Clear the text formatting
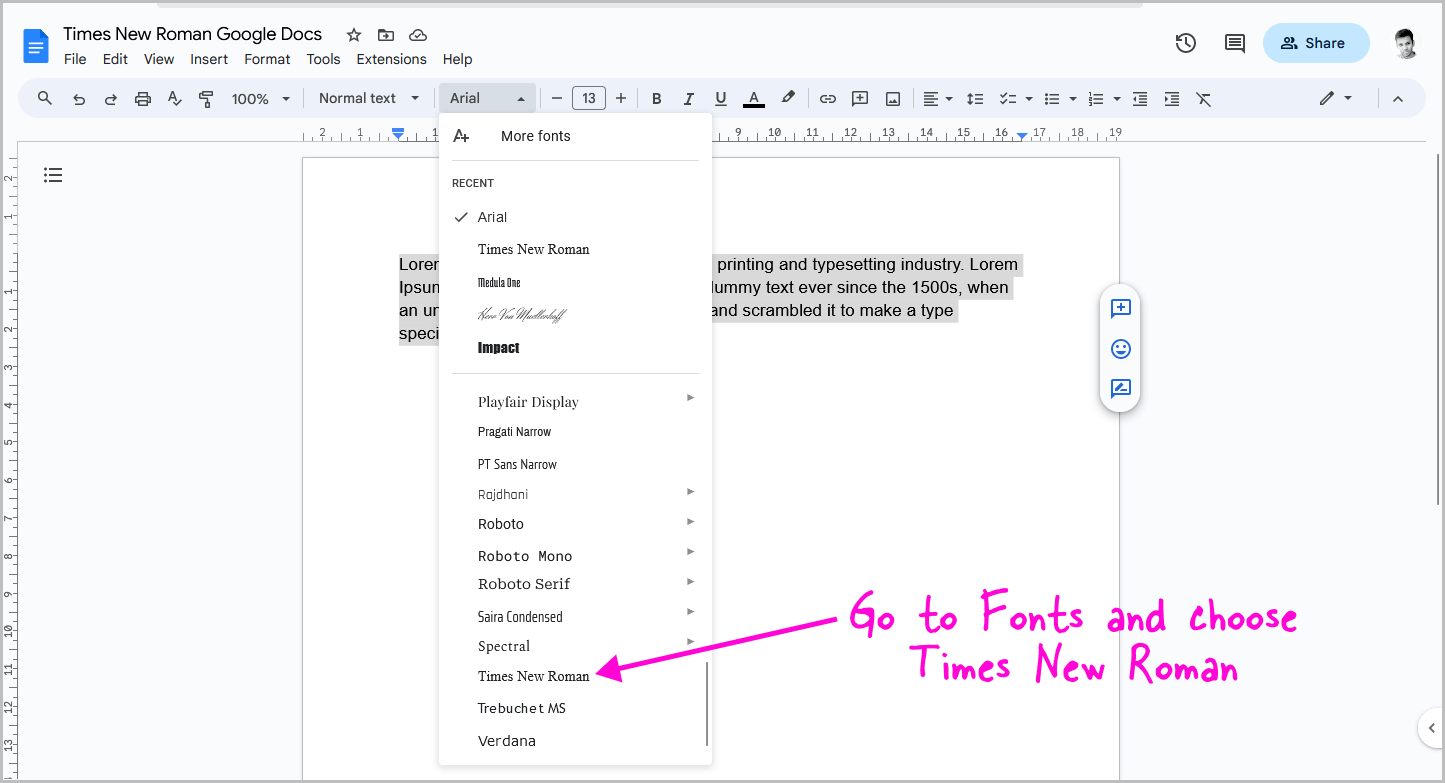 (1204, 98)
